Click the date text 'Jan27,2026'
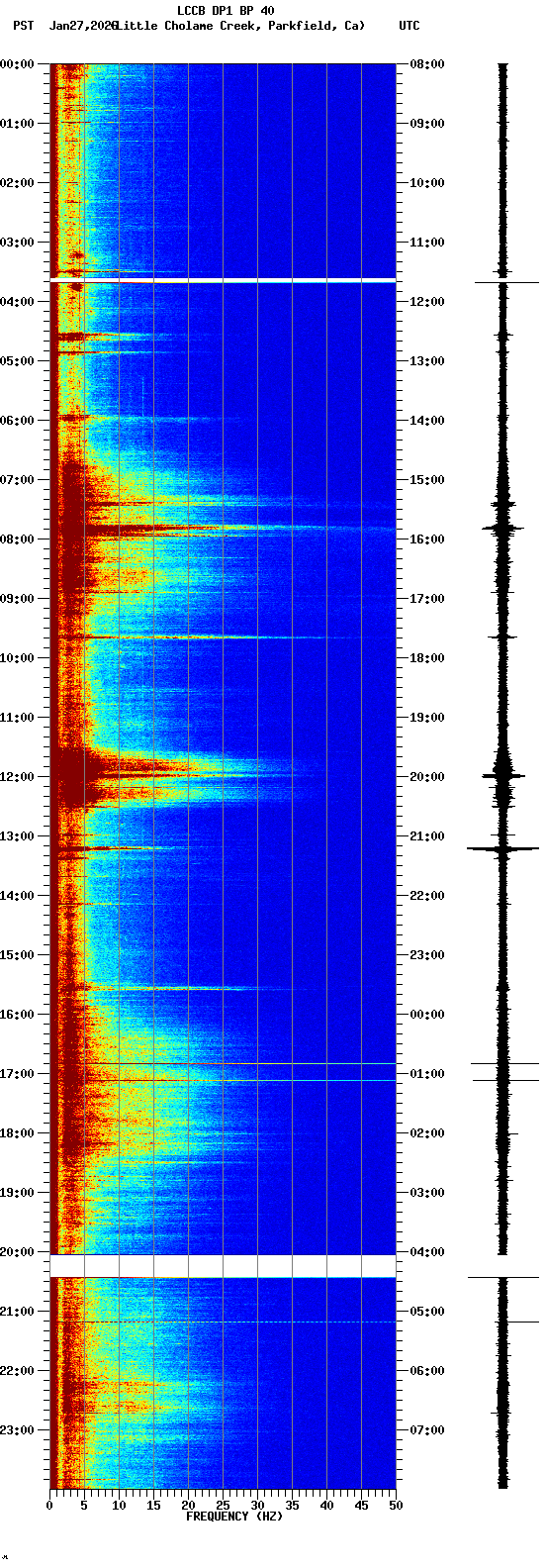The image size is (546, 1568). (82, 26)
